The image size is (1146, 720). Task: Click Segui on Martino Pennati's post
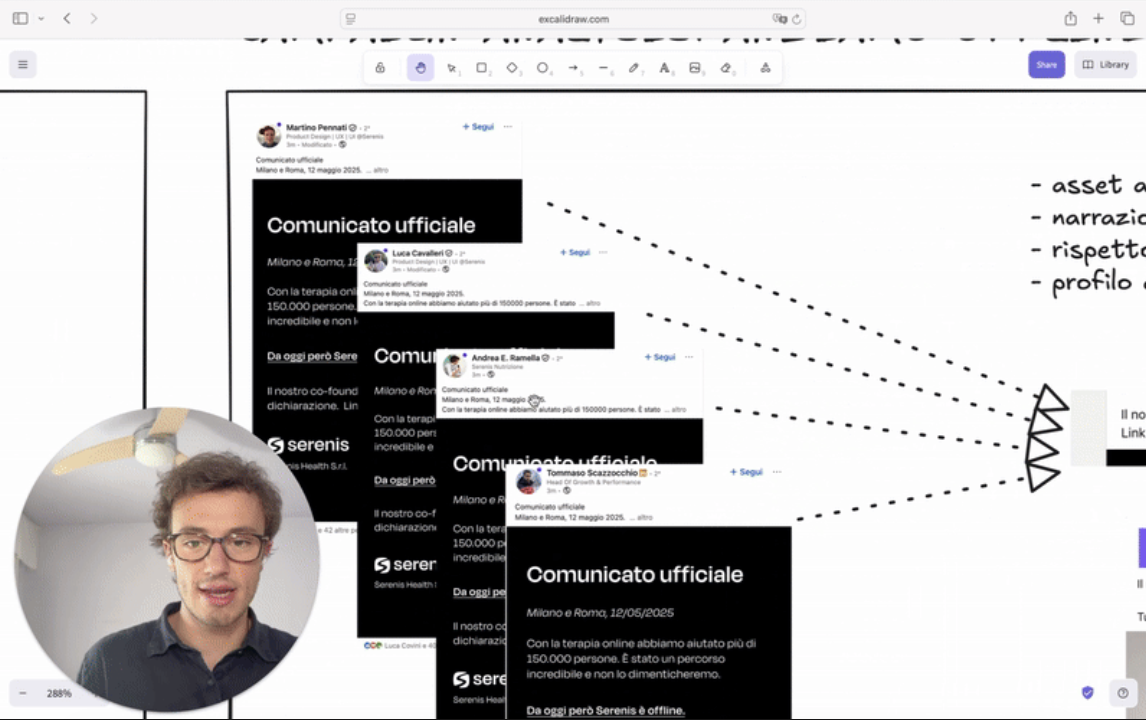click(478, 127)
